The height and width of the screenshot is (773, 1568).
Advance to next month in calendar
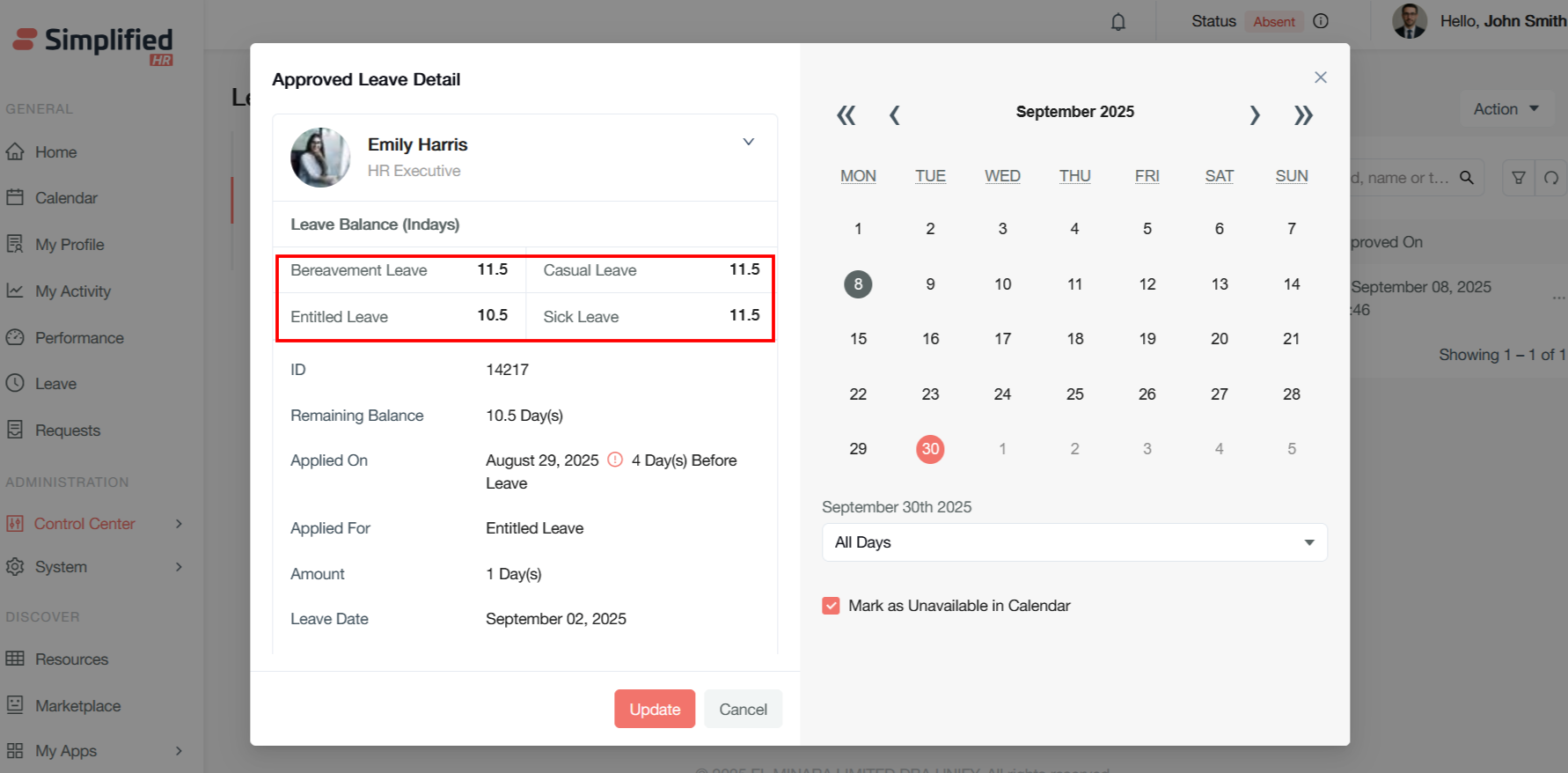1255,115
